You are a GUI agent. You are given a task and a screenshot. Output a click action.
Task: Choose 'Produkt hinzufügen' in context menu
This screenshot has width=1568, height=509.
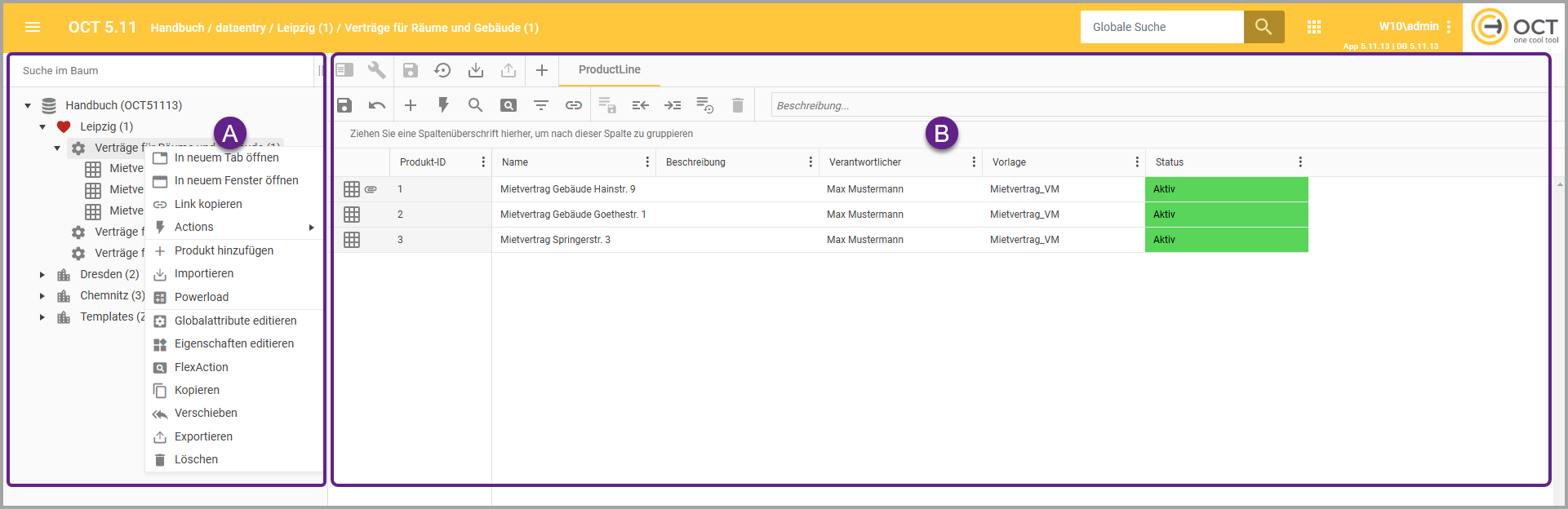click(x=224, y=251)
